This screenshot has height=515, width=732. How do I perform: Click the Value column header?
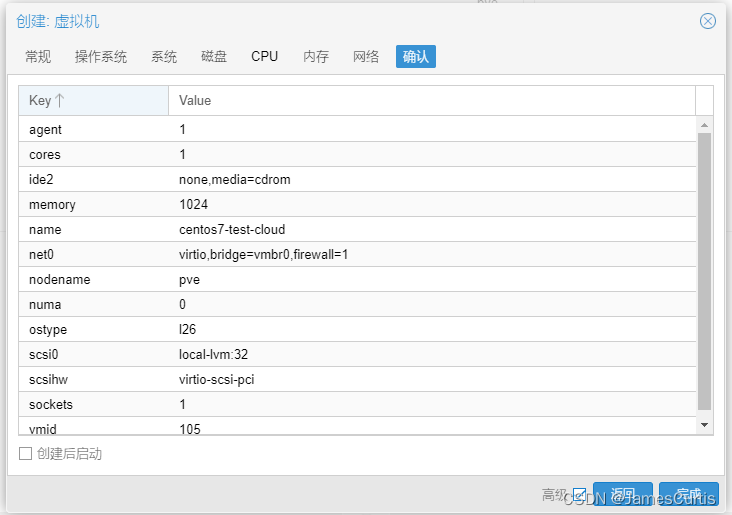(x=432, y=100)
